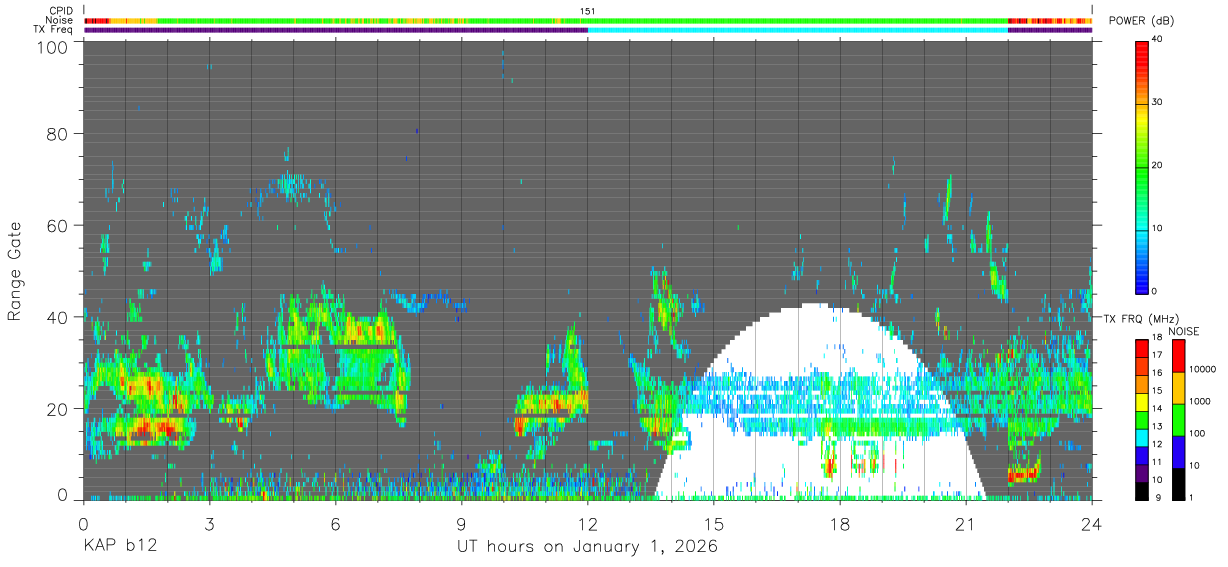
Task: Click power legend value 0
Action: coord(1156,291)
